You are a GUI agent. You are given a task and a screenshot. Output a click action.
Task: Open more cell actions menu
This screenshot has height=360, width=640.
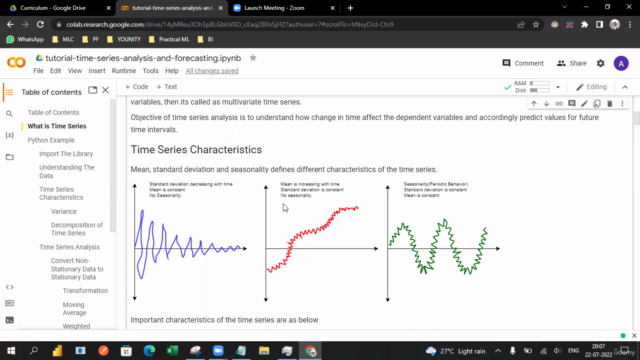click(622, 104)
